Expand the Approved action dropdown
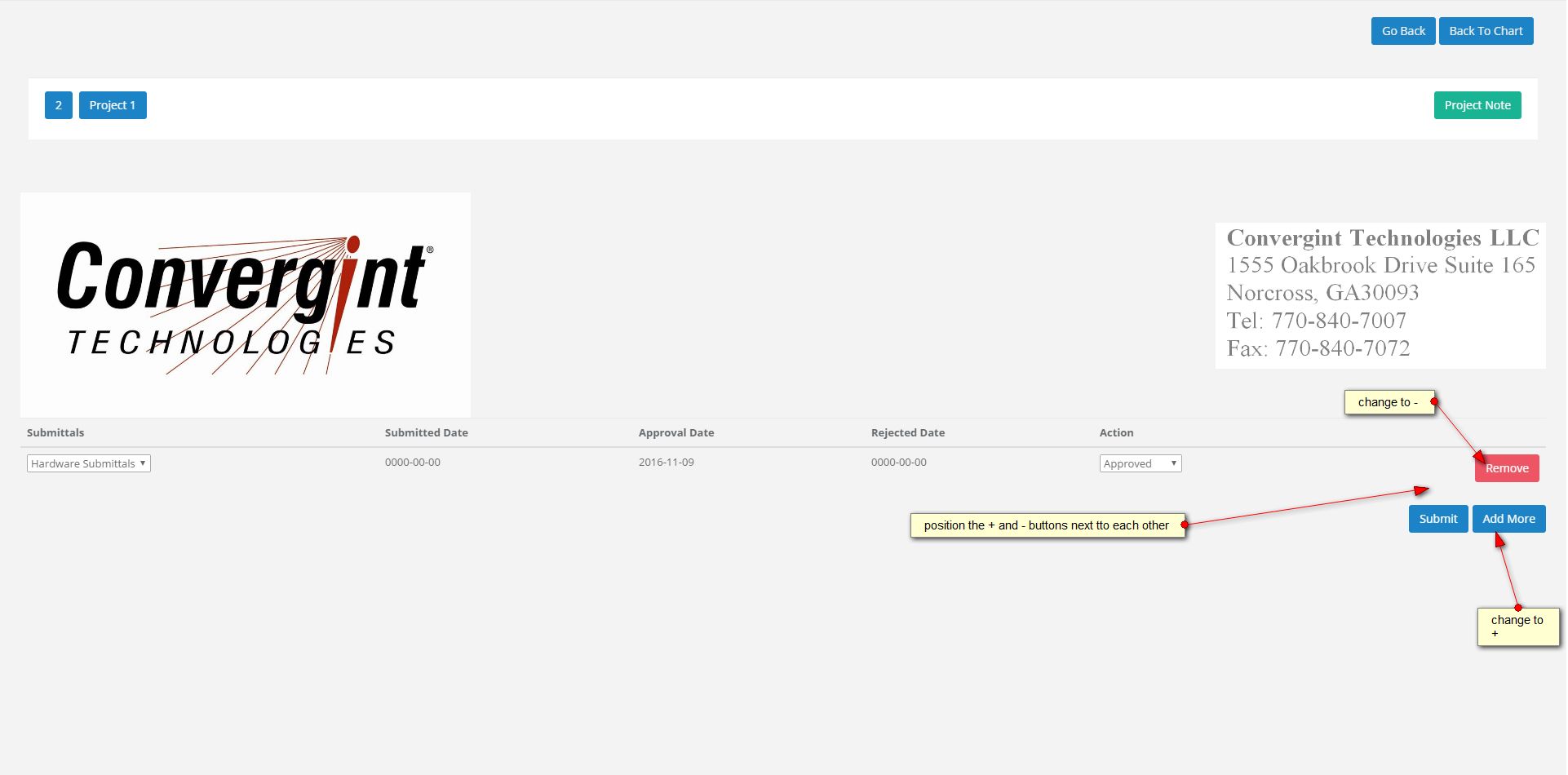 click(x=1141, y=463)
